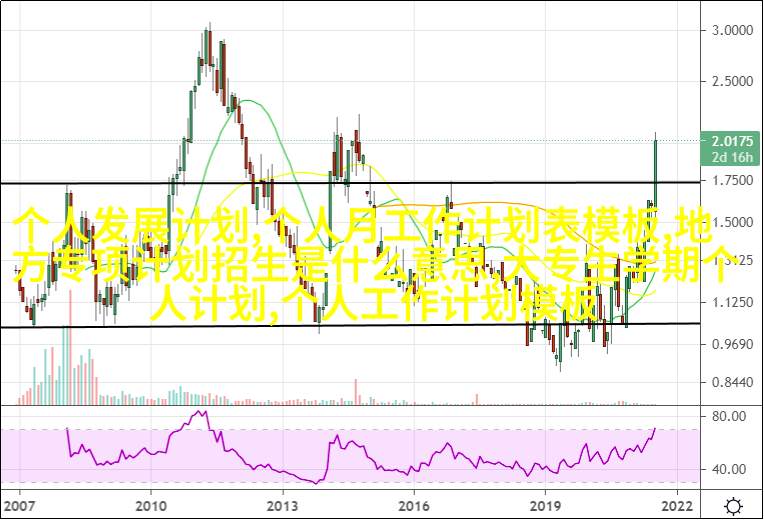Click the 1.7500 price axis label
Viewport: 764px width, 520px height.
[731, 181]
